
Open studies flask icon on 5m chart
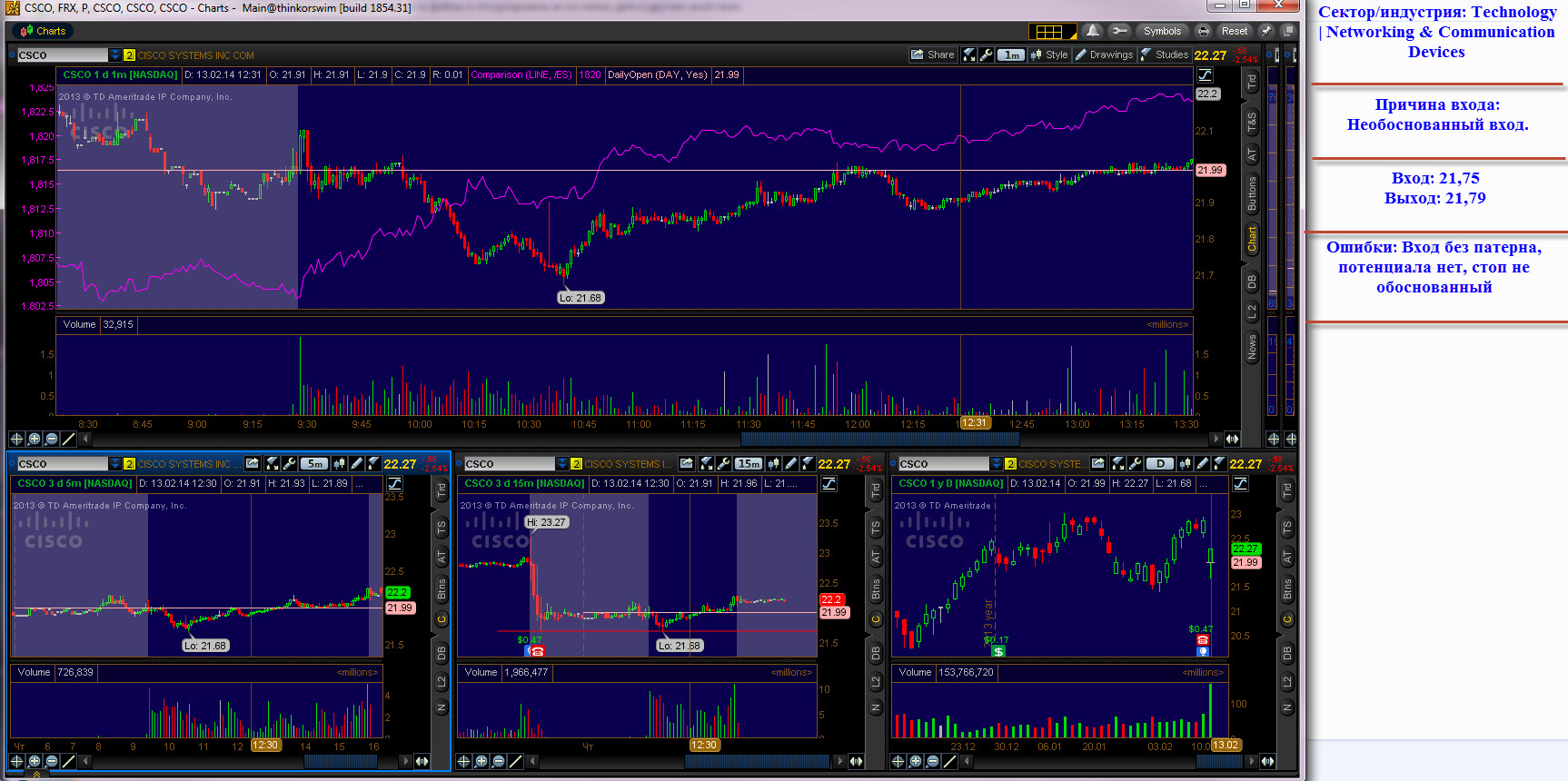click(373, 463)
